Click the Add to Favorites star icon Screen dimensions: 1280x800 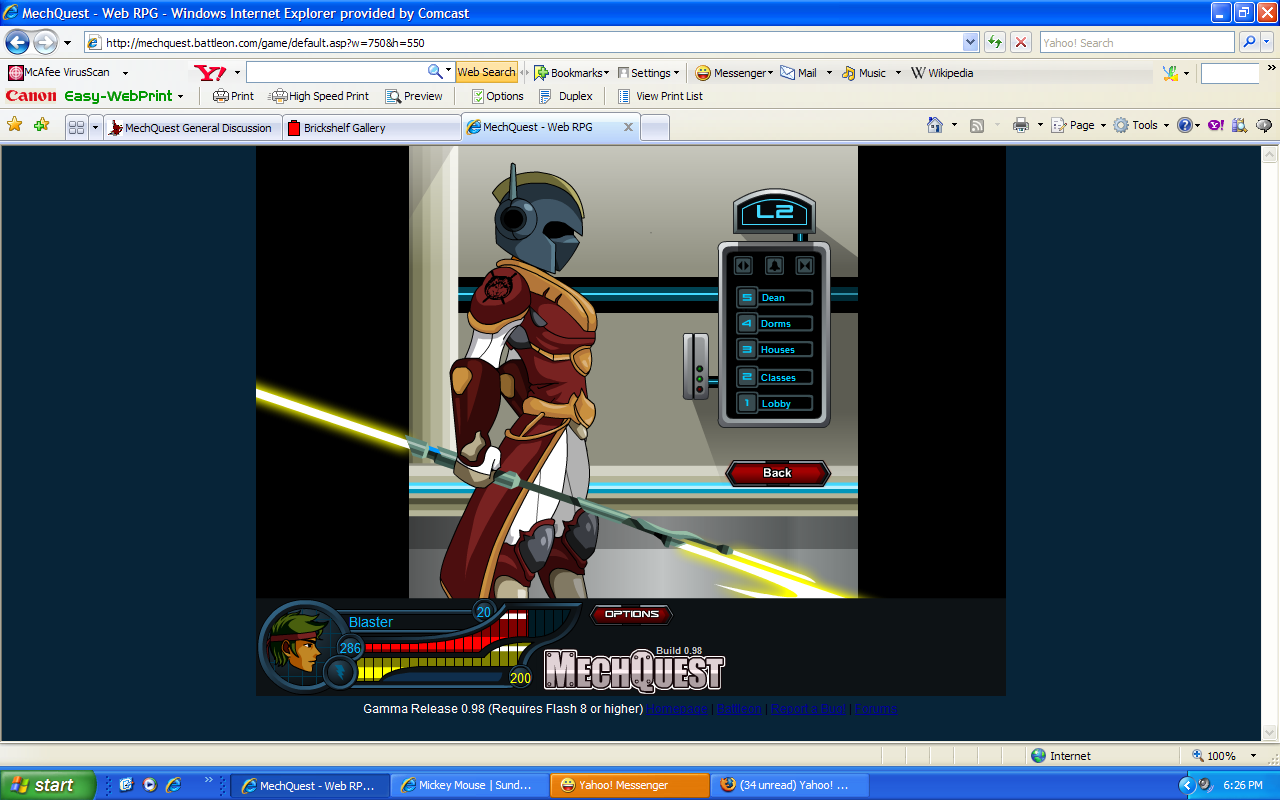click(x=41, y=125)
